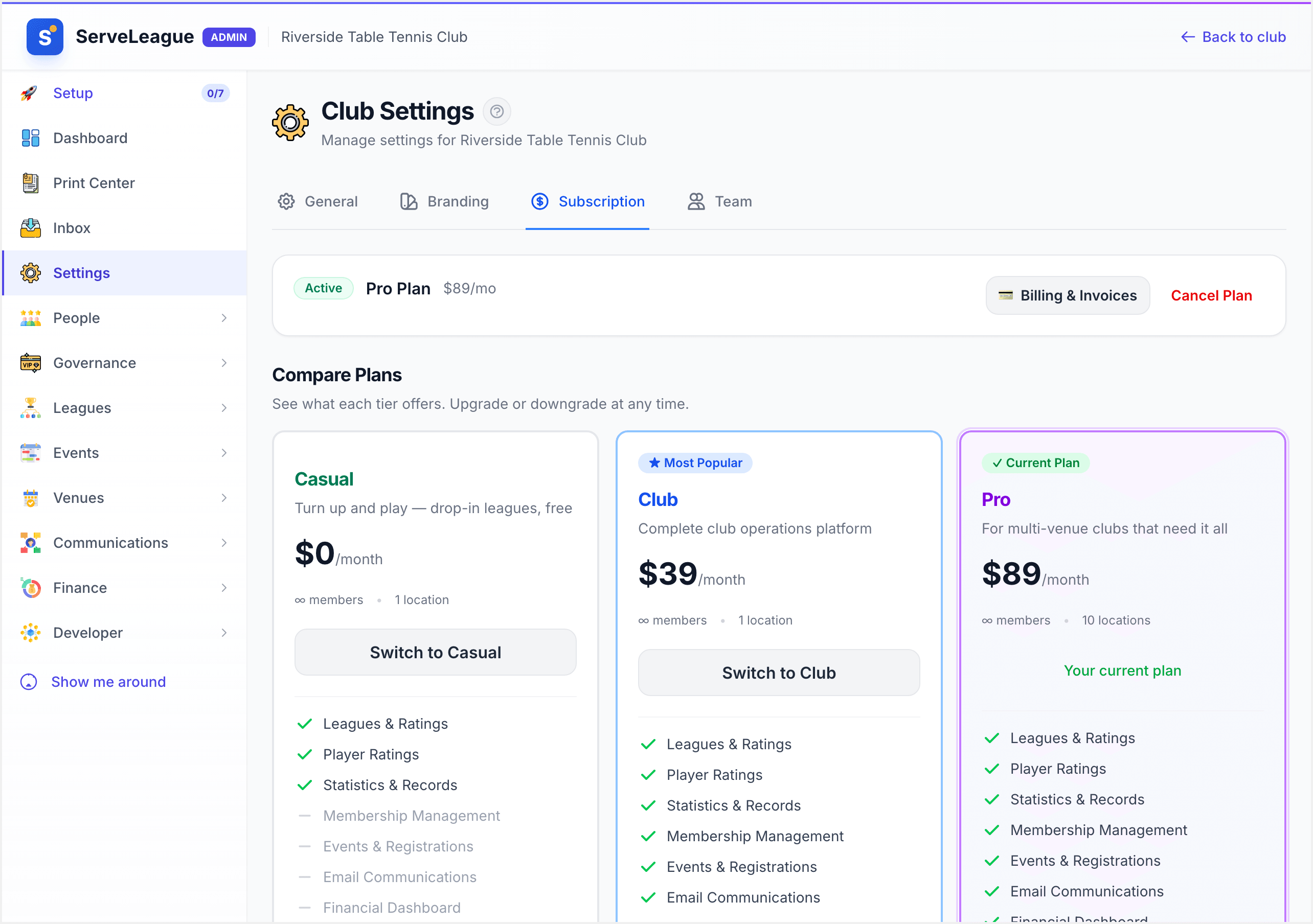
Task: Click "Your current plan" text
Action: [x=1122, y=671]
